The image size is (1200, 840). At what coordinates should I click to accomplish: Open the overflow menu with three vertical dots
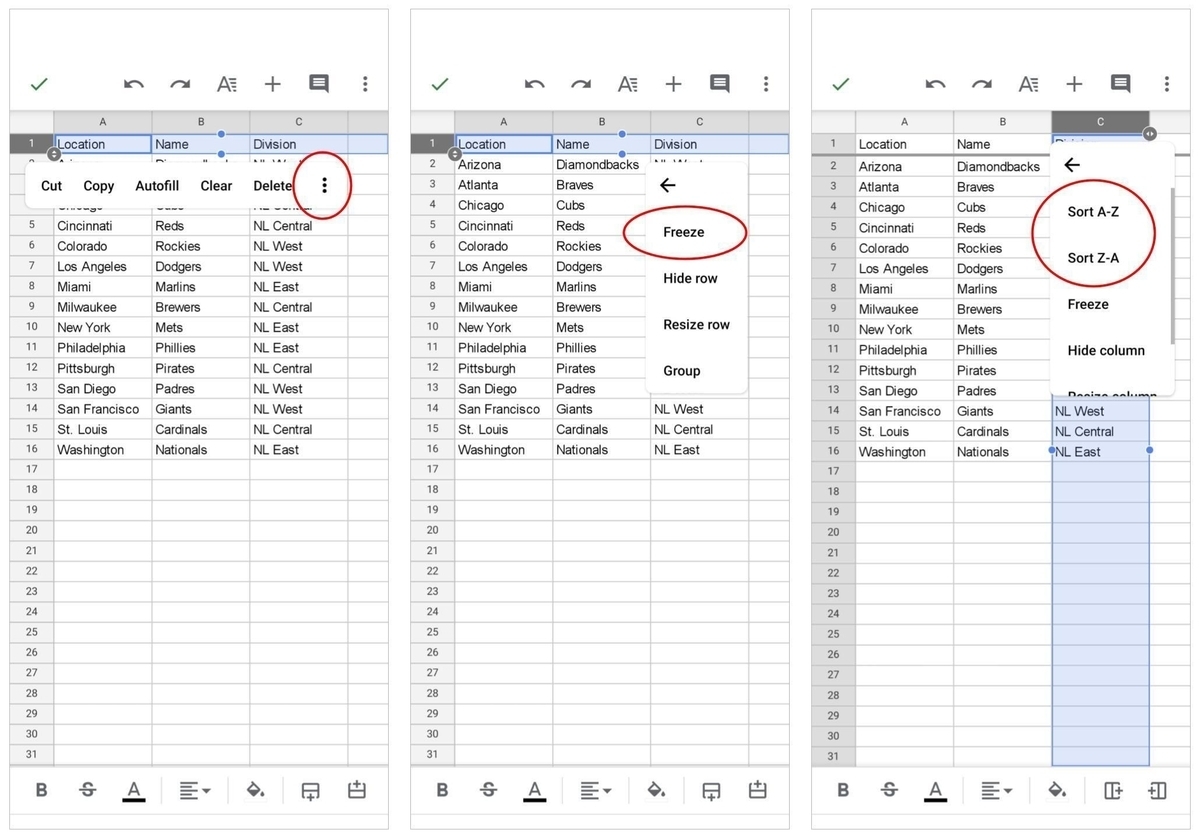[365, 84]
